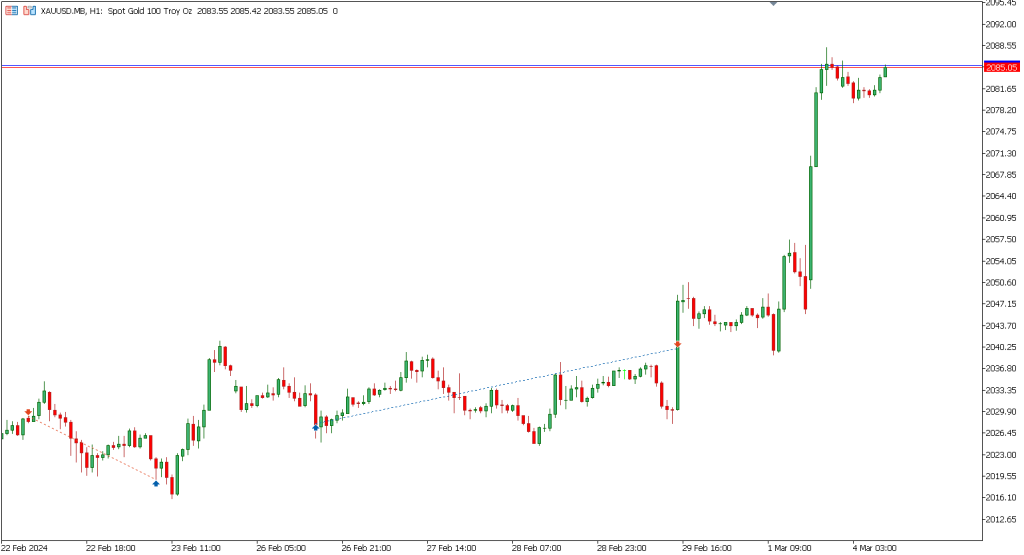
Task: Click the 2019.55 price scale label
Action: (x=1001, y=477)
